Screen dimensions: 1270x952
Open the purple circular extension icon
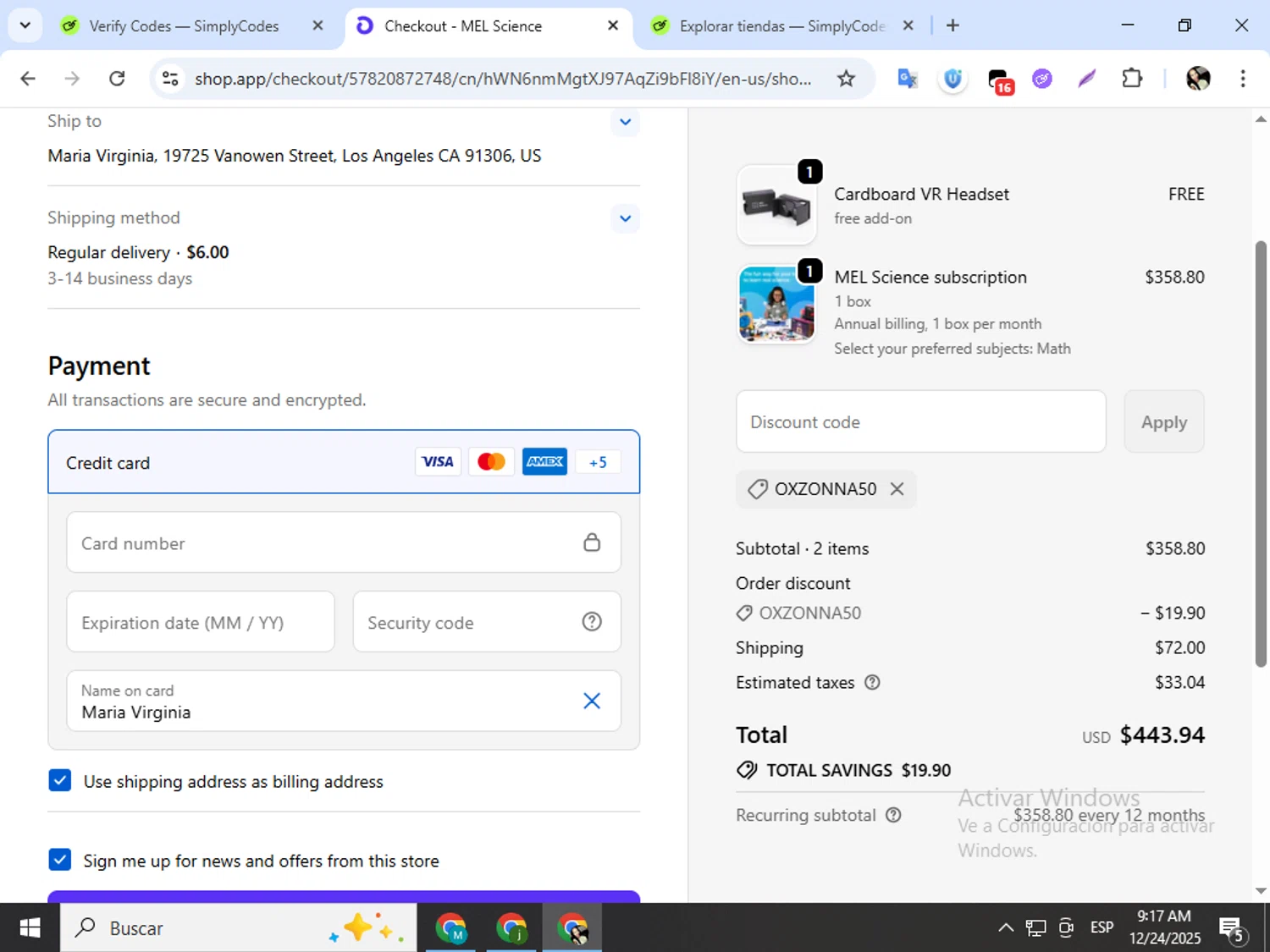click(1042, 79)
